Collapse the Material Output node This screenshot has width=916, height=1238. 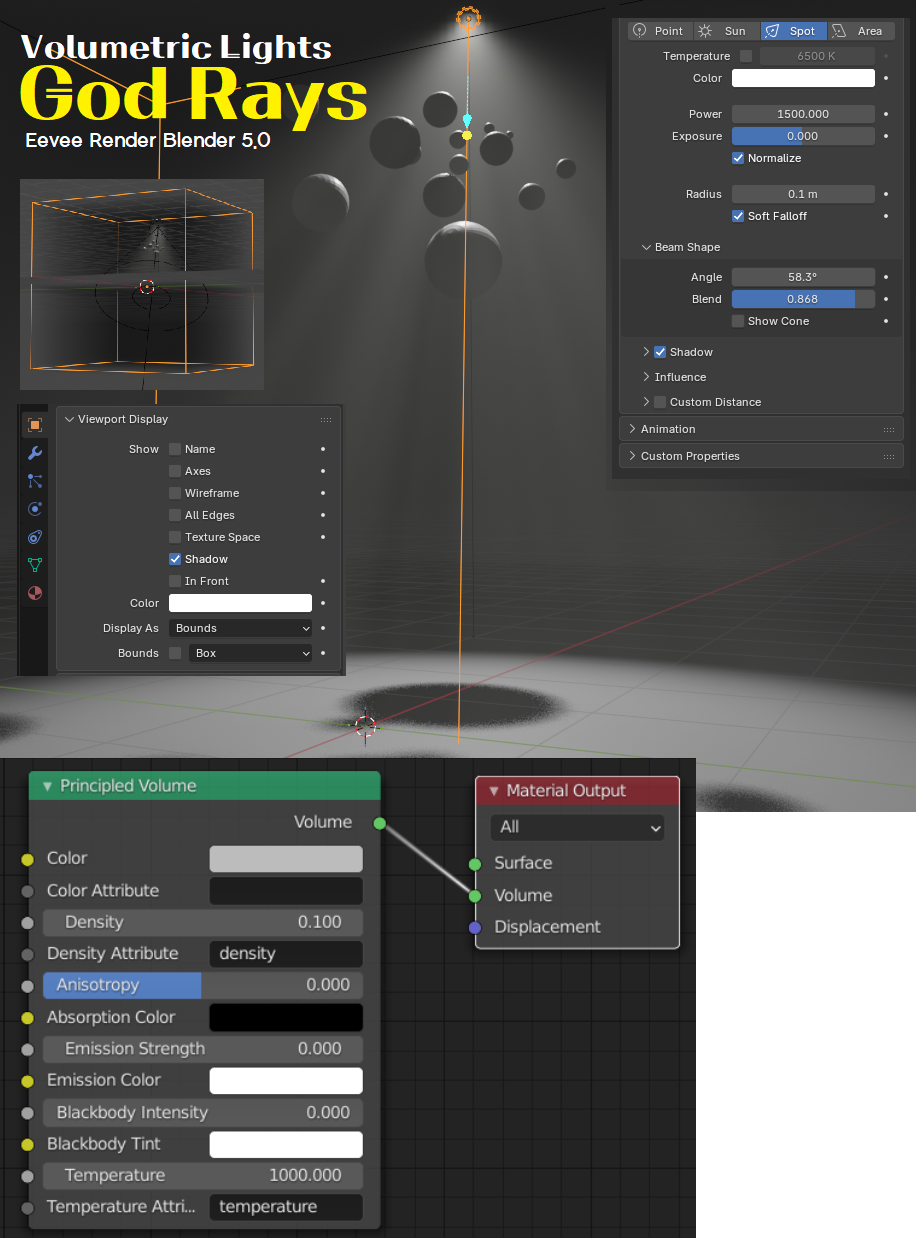493,791
